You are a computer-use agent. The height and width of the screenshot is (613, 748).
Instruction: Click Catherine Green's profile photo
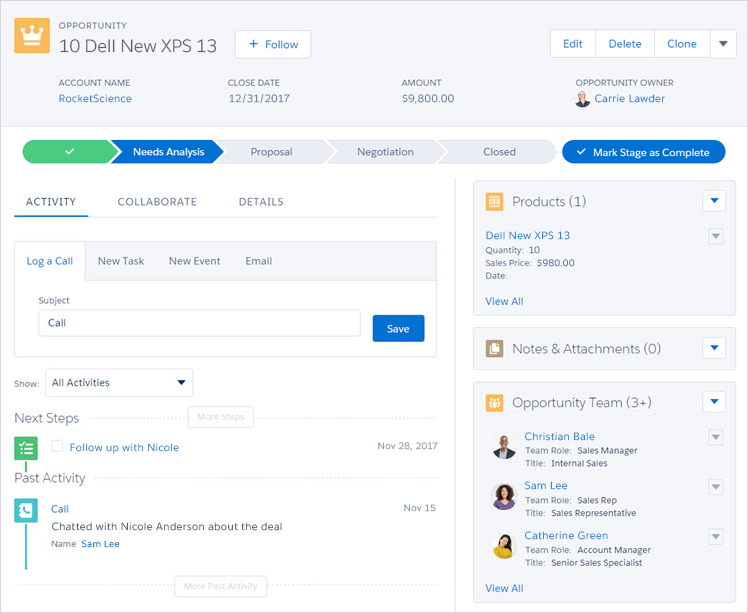pyautogui.click(x=504, y=546)
